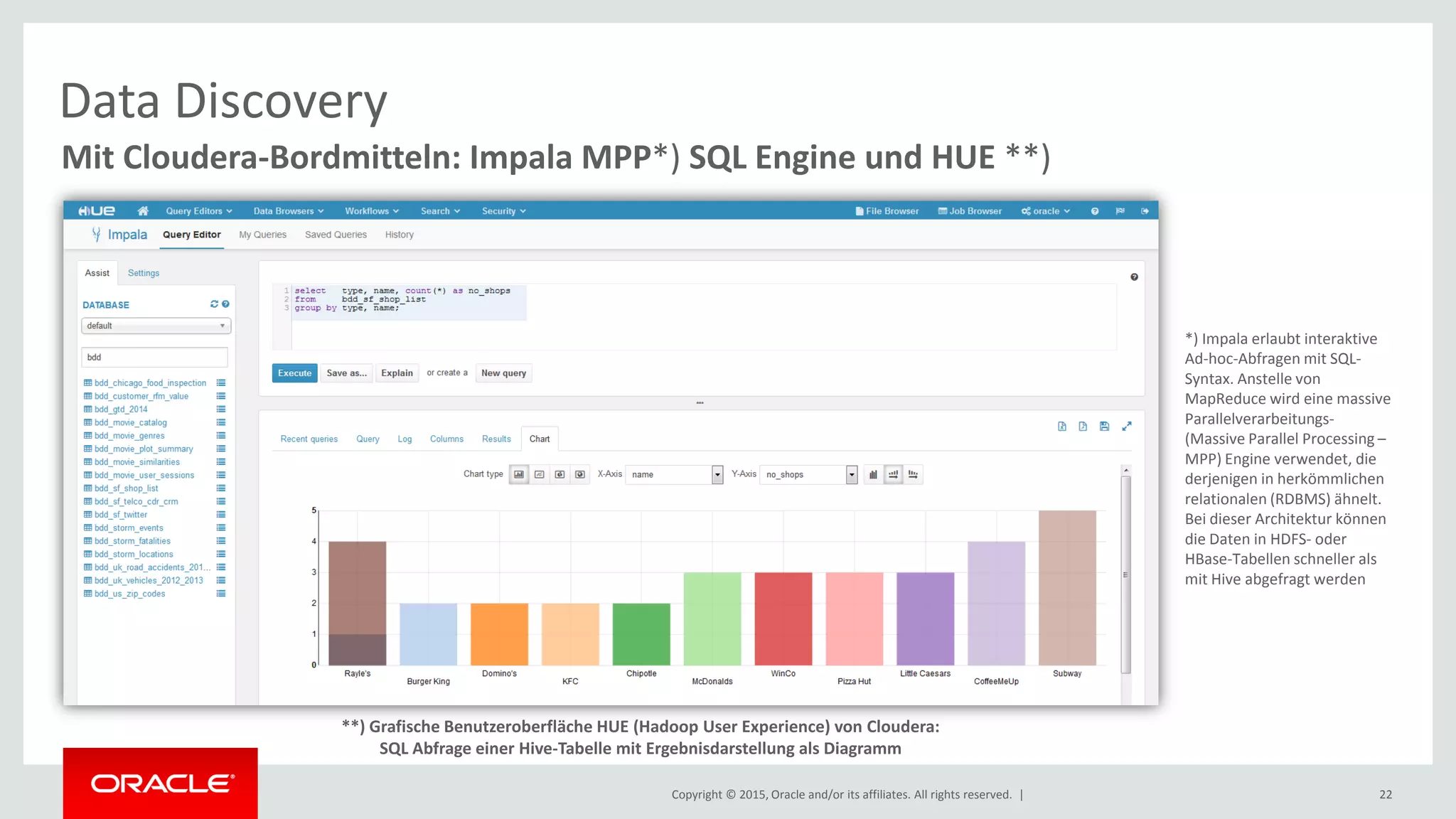Open table bdd_storm_fatalities
1456x819 pixels.
(x=132, y=541)
